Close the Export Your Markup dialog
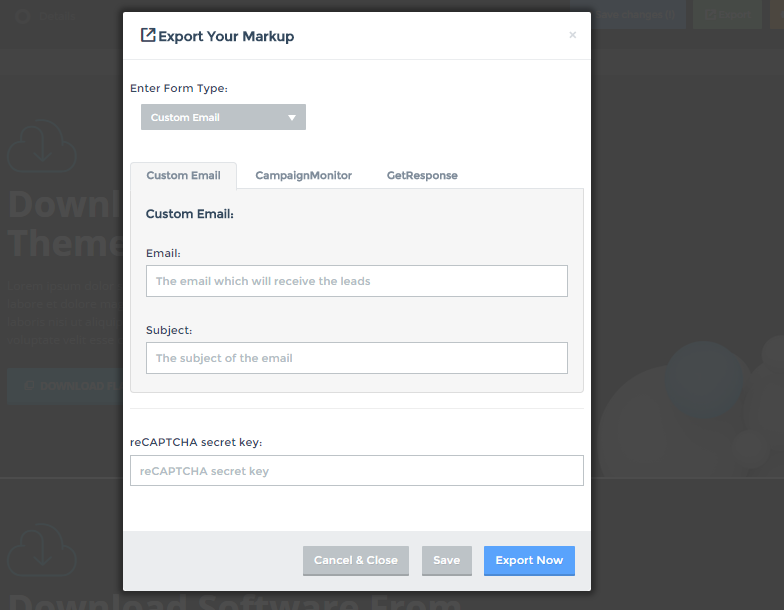Image resolution: width=784 pixels, height=610 pixels. click(572, 35)
